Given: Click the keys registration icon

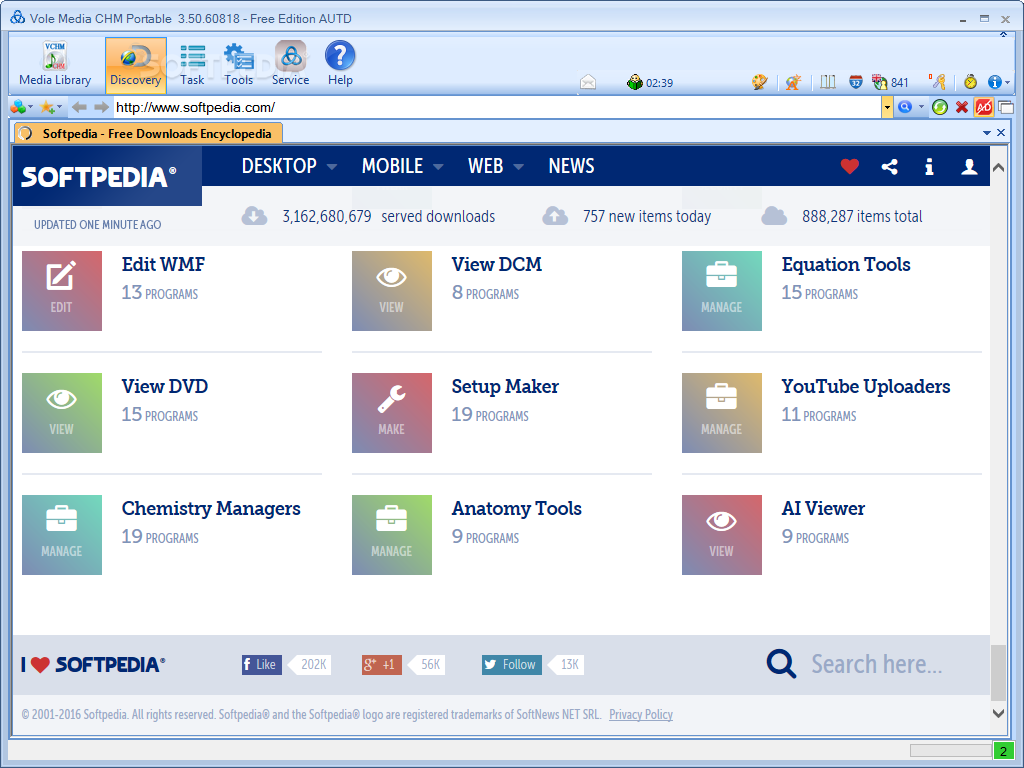Looking at the screenshot, I should point(937,82).
